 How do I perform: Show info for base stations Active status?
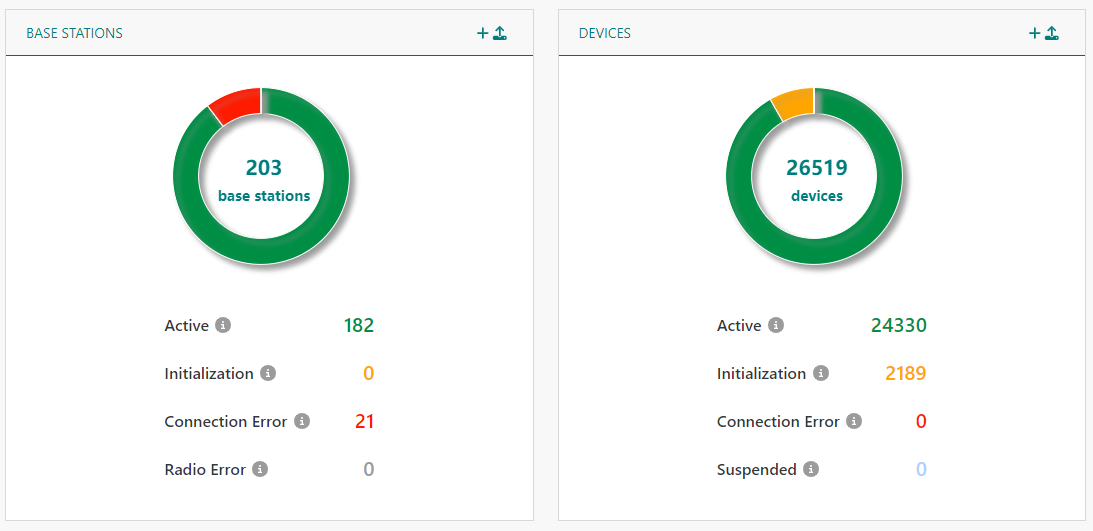click(223, 325)
